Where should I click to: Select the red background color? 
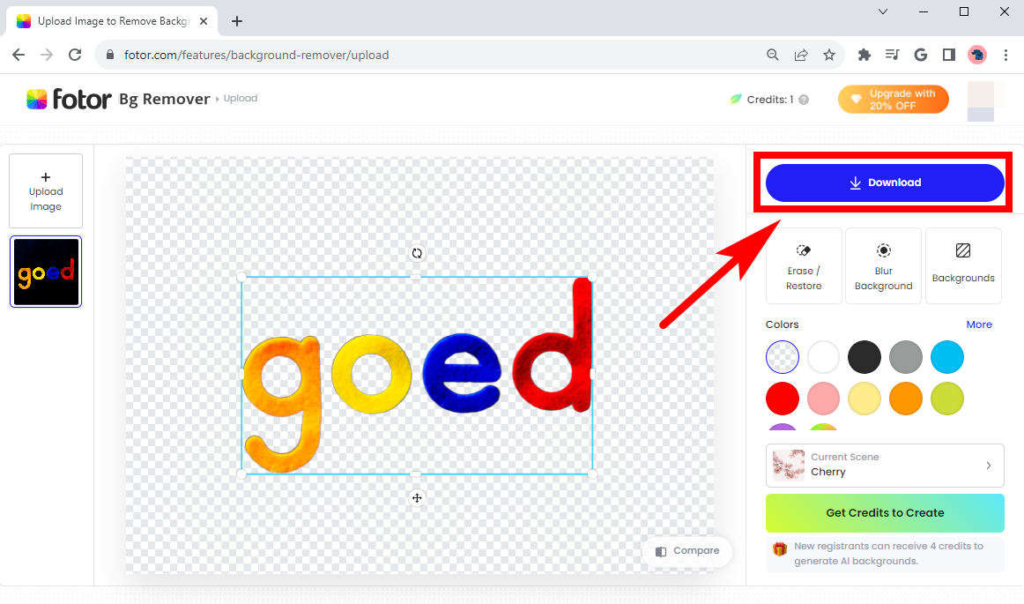[x=782, y=398]
